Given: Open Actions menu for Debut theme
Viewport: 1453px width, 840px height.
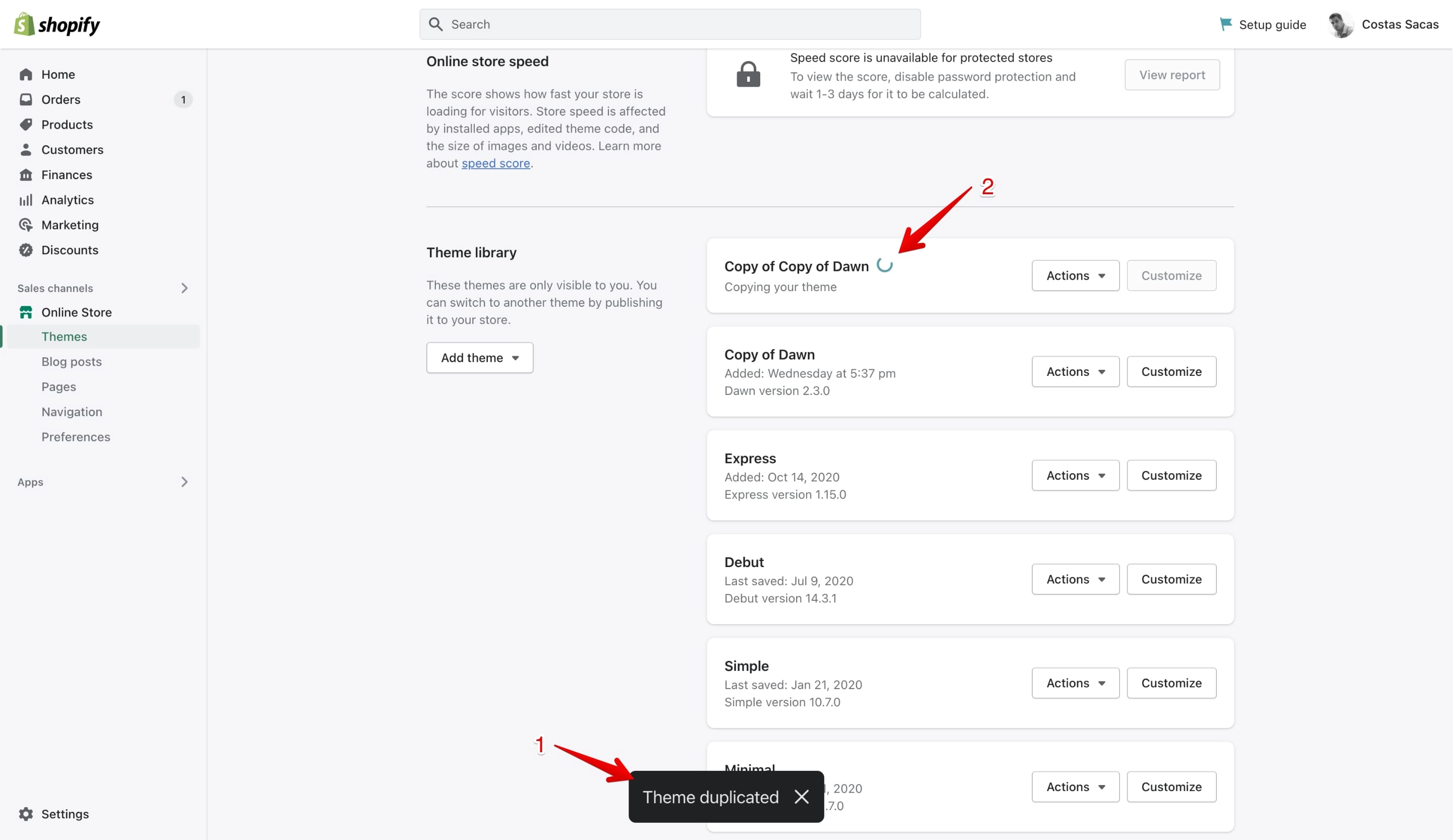Looking at the screenshot, I should 1075,579.
